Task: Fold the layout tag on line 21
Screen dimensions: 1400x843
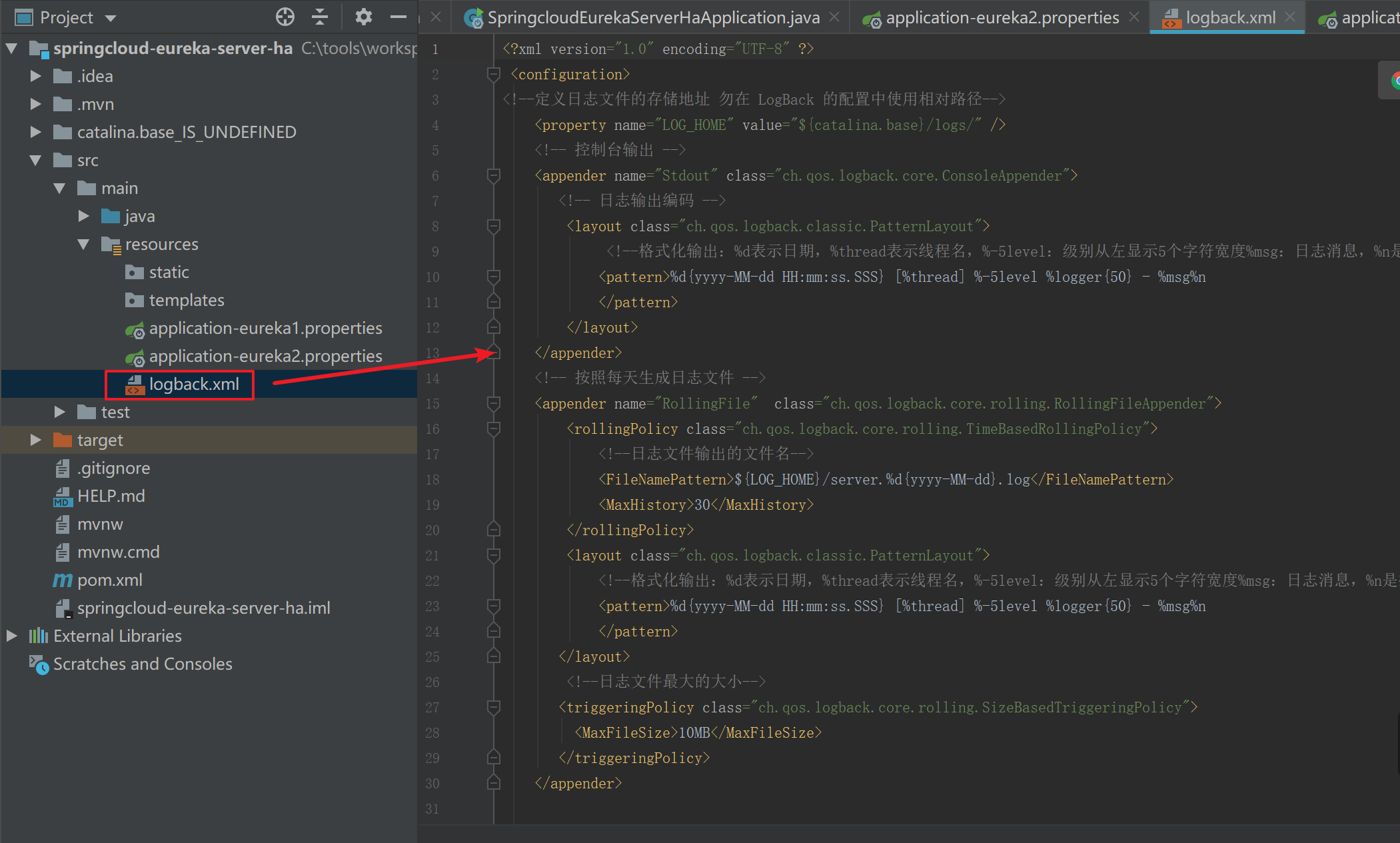Action: [494, 555]
